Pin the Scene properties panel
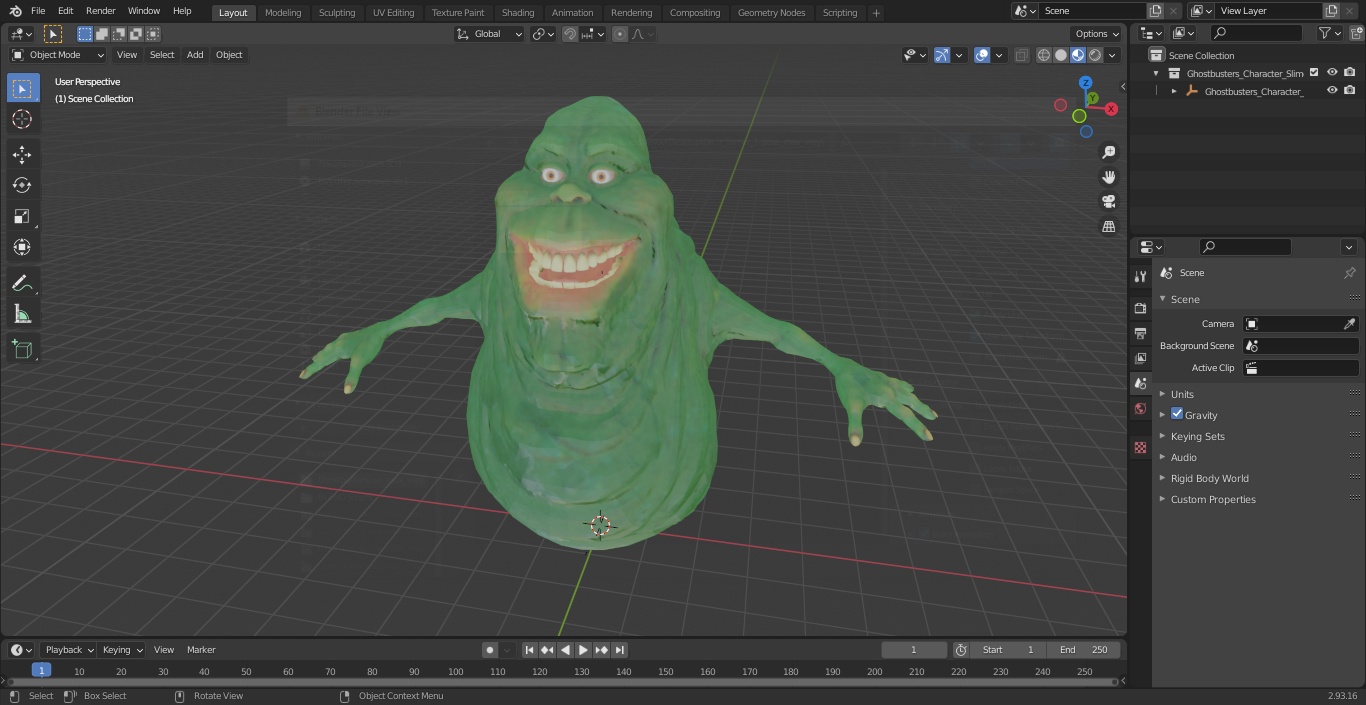The image size is (1366, 705). coord(1349,273)
